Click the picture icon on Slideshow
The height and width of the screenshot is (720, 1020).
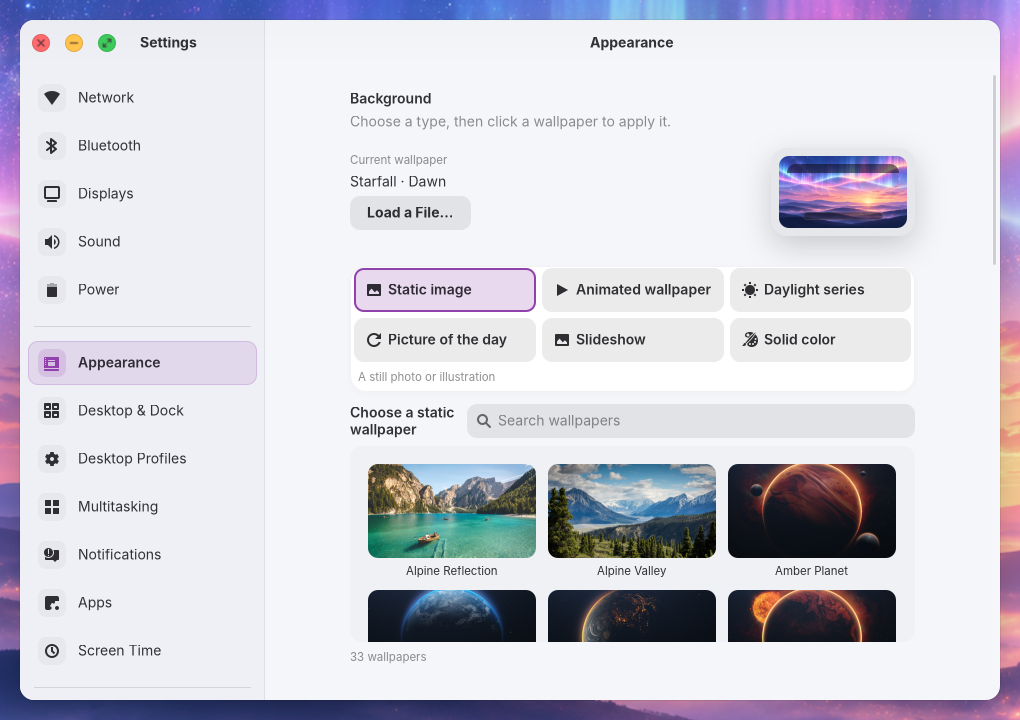[562, 340]
